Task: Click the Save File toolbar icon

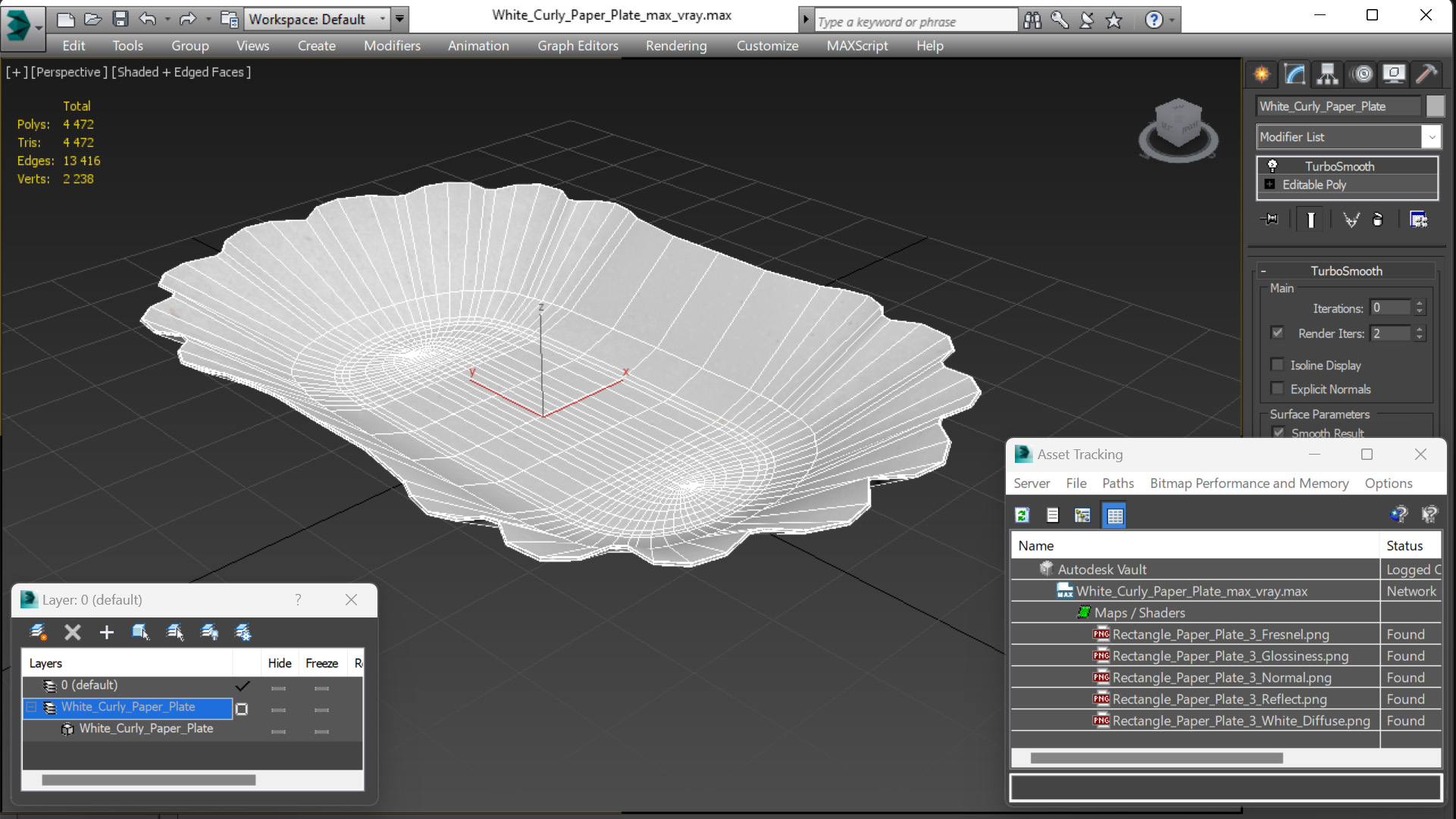Action: point(121,19)
